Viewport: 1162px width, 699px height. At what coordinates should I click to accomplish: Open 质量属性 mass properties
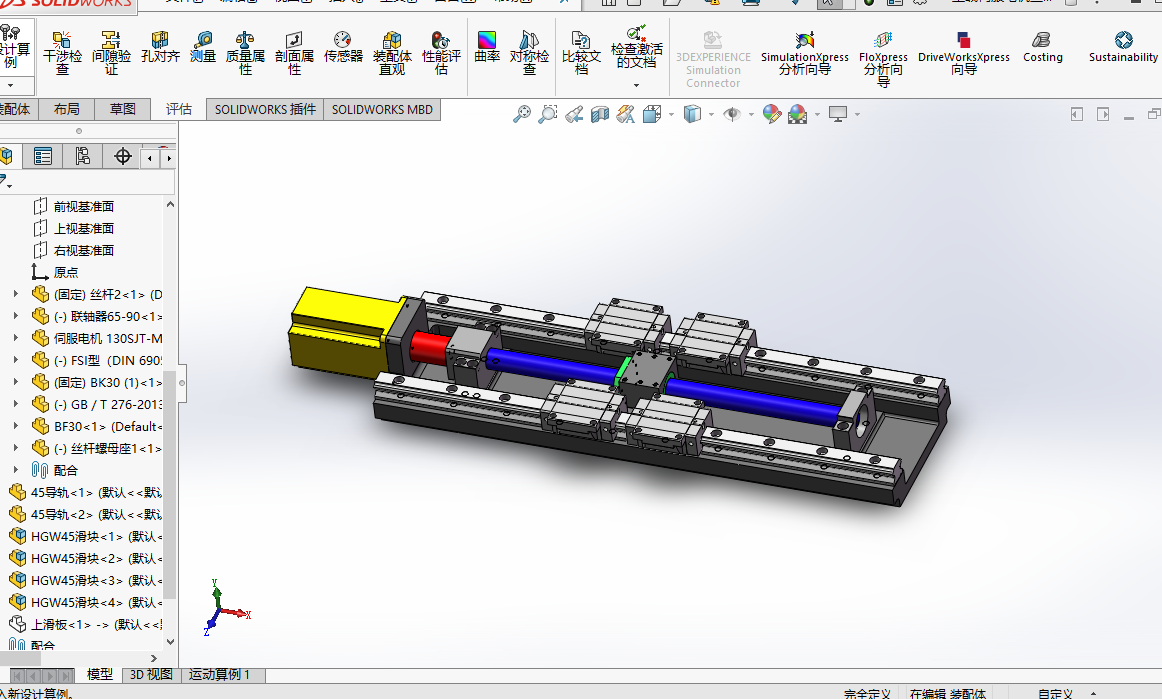click(x=245, y=52)
